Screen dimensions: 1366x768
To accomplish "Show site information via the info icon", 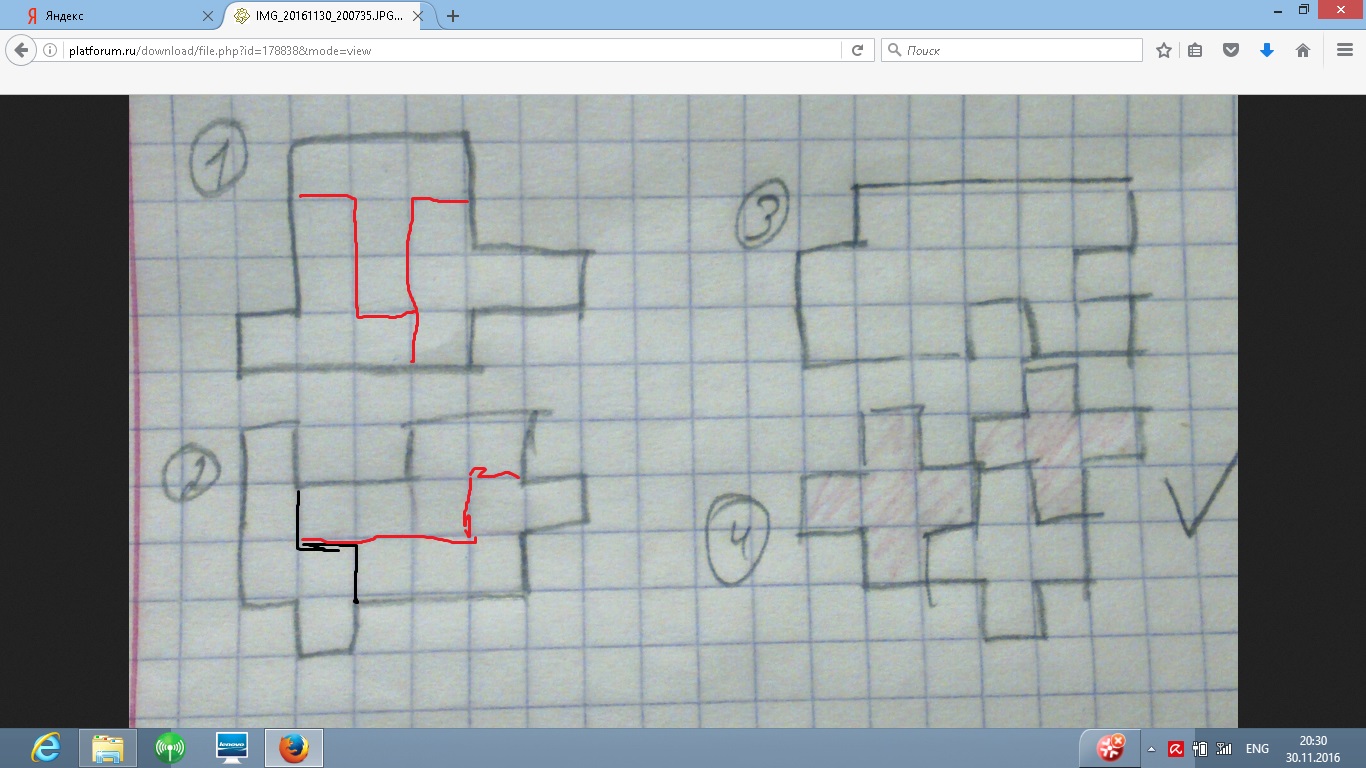I will pyautogui.click(x=50, y=50).
